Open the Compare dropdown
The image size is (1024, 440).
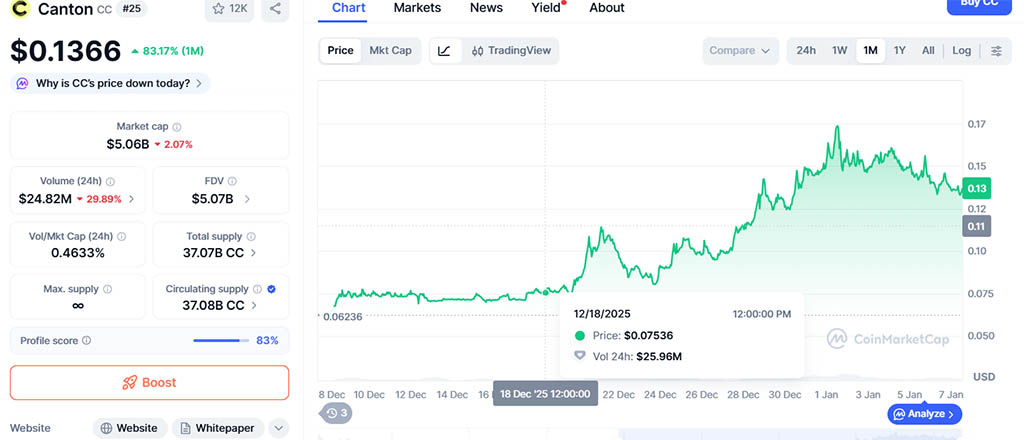click(740, 51)
